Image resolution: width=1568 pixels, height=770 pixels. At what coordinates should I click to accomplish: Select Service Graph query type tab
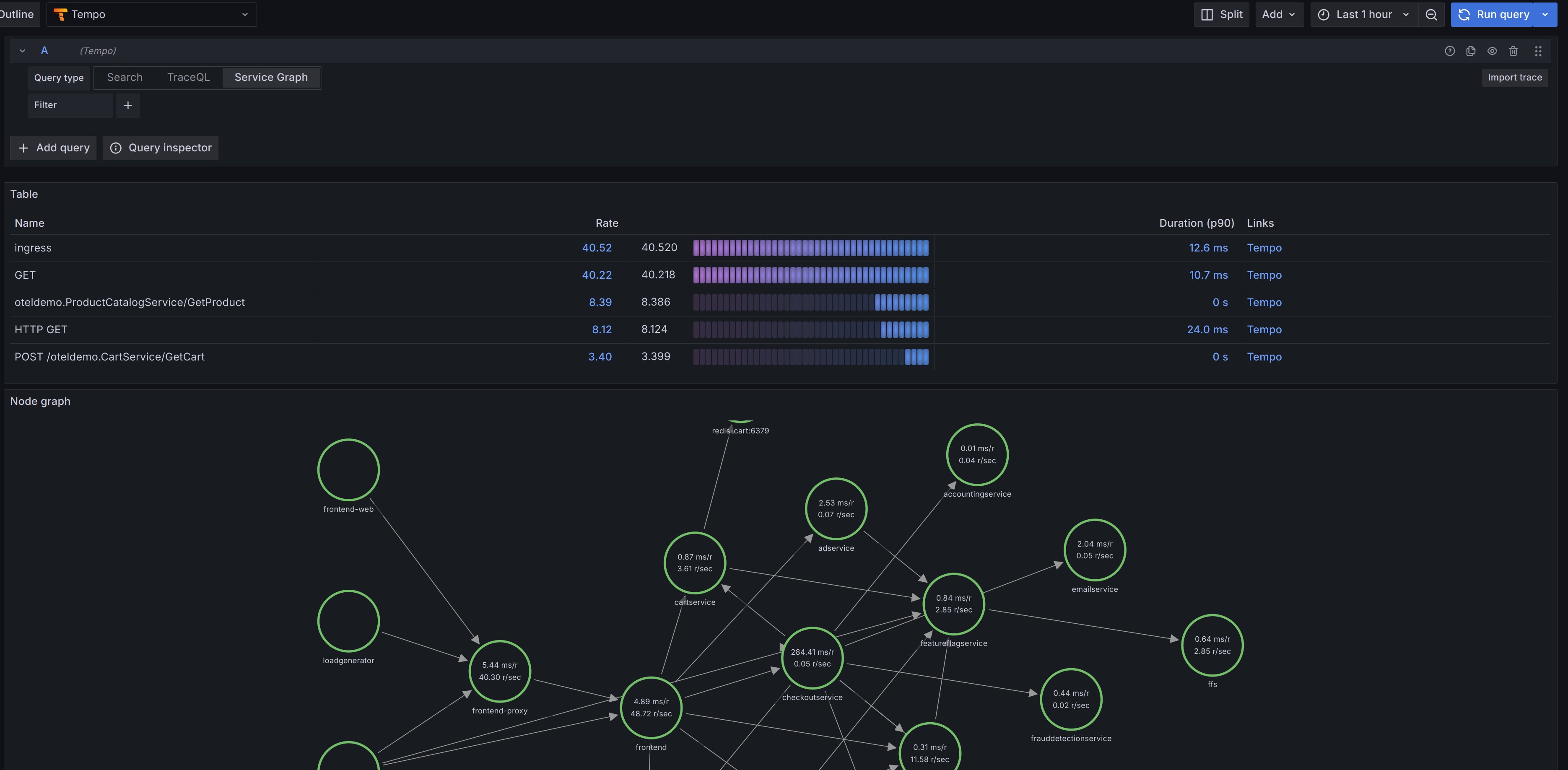pyautogui.click(x=271, y=77)
